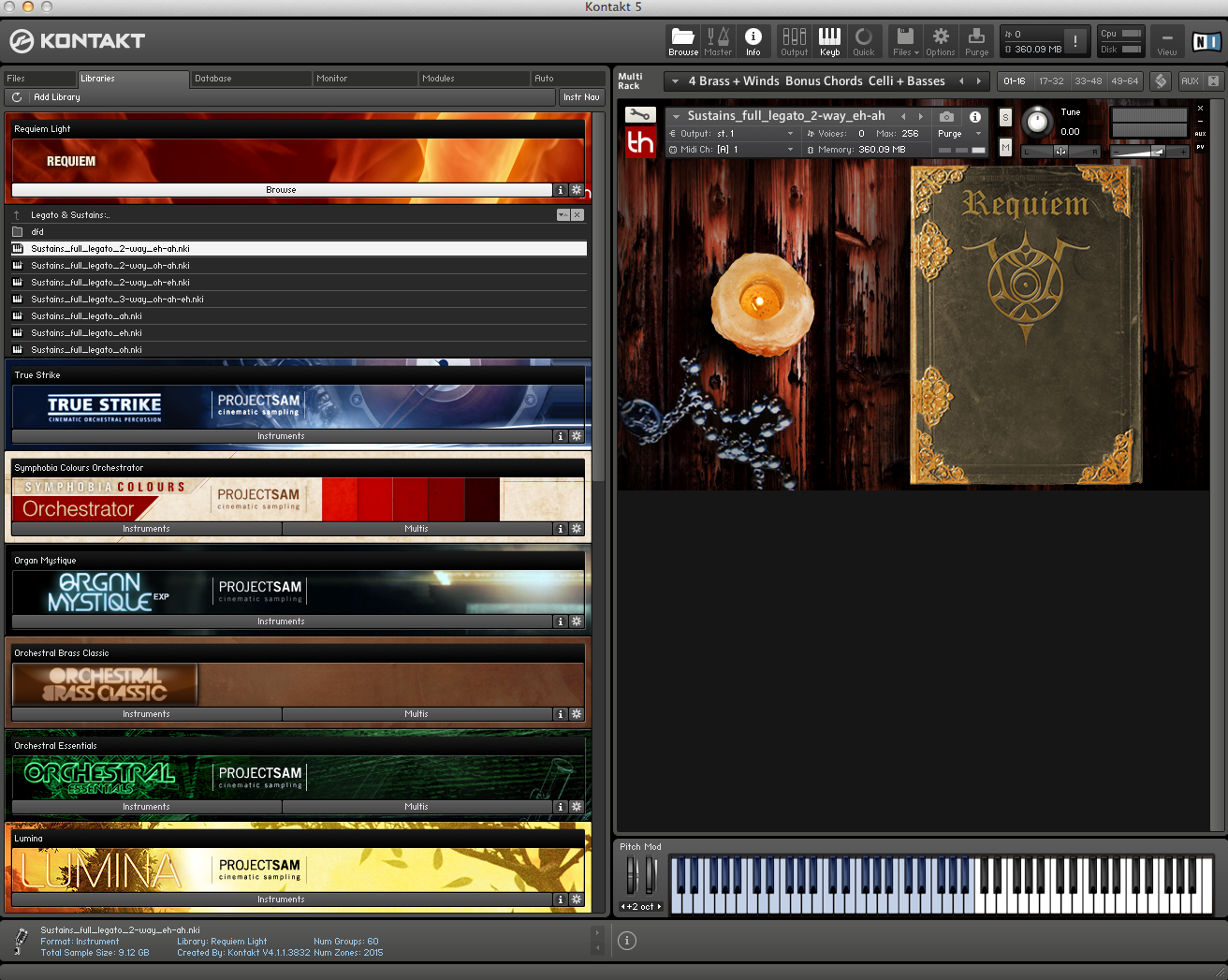Show the Output mixer section

pyautogui.click(x=794, y=41)
